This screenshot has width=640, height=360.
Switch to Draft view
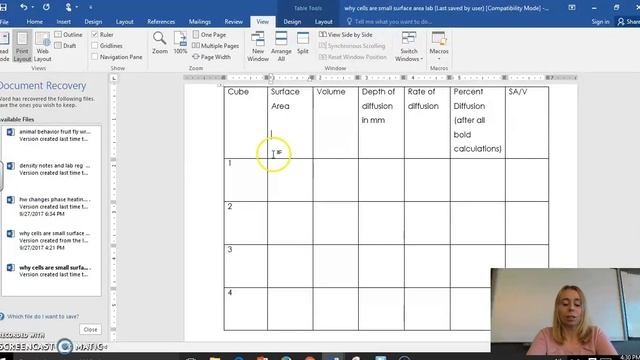click(65, 46)
